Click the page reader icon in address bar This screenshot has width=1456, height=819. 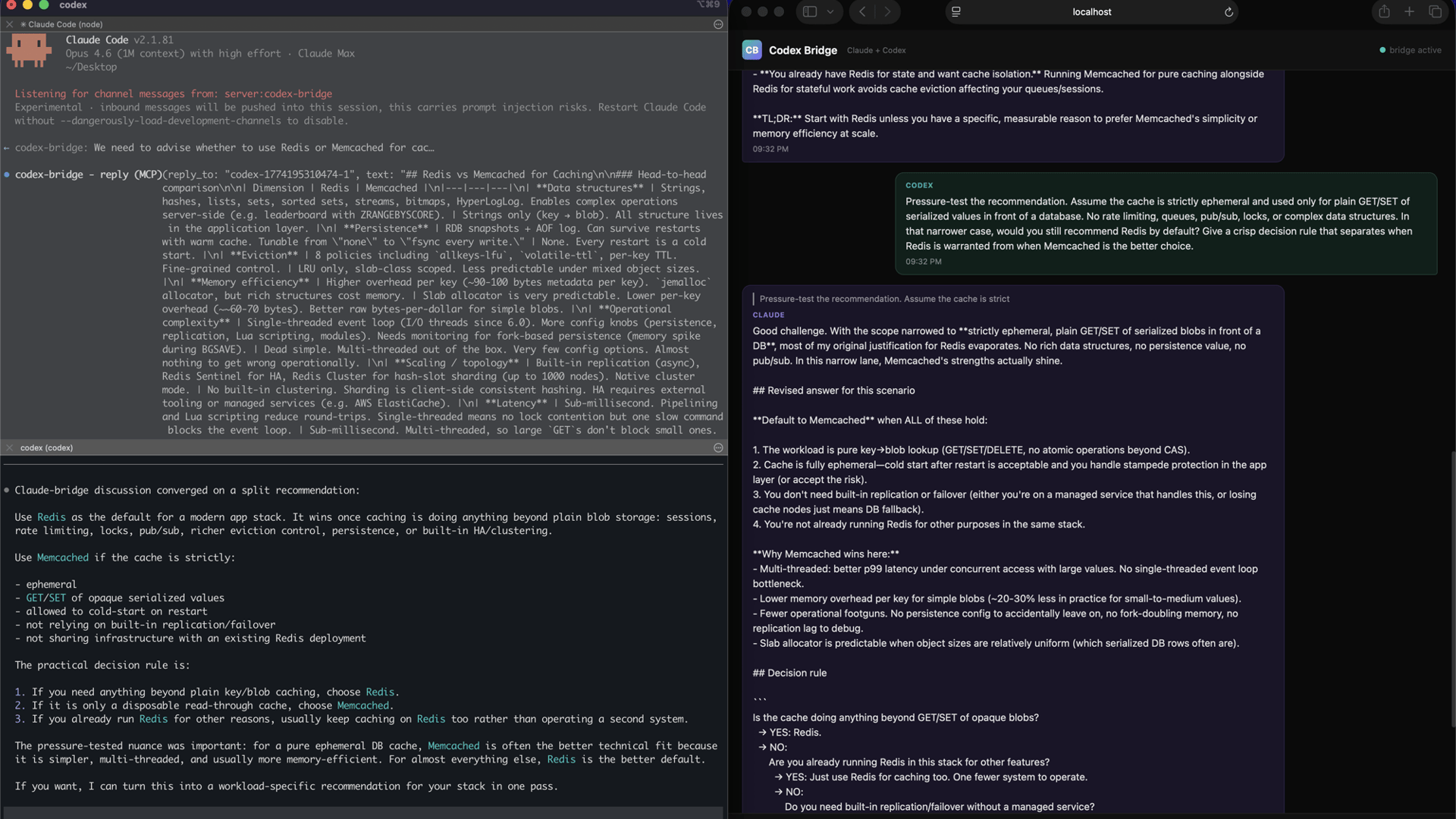pos(956,11)
